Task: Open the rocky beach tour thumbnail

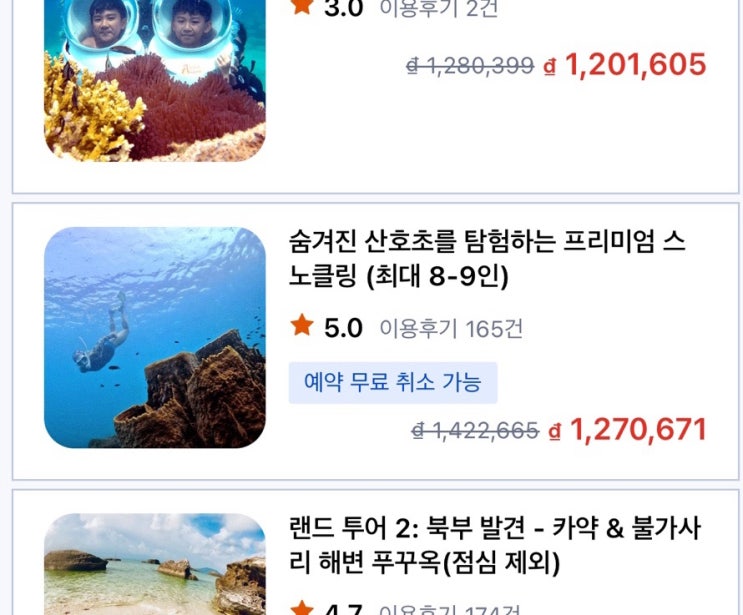Action: [x=154, y=564]
